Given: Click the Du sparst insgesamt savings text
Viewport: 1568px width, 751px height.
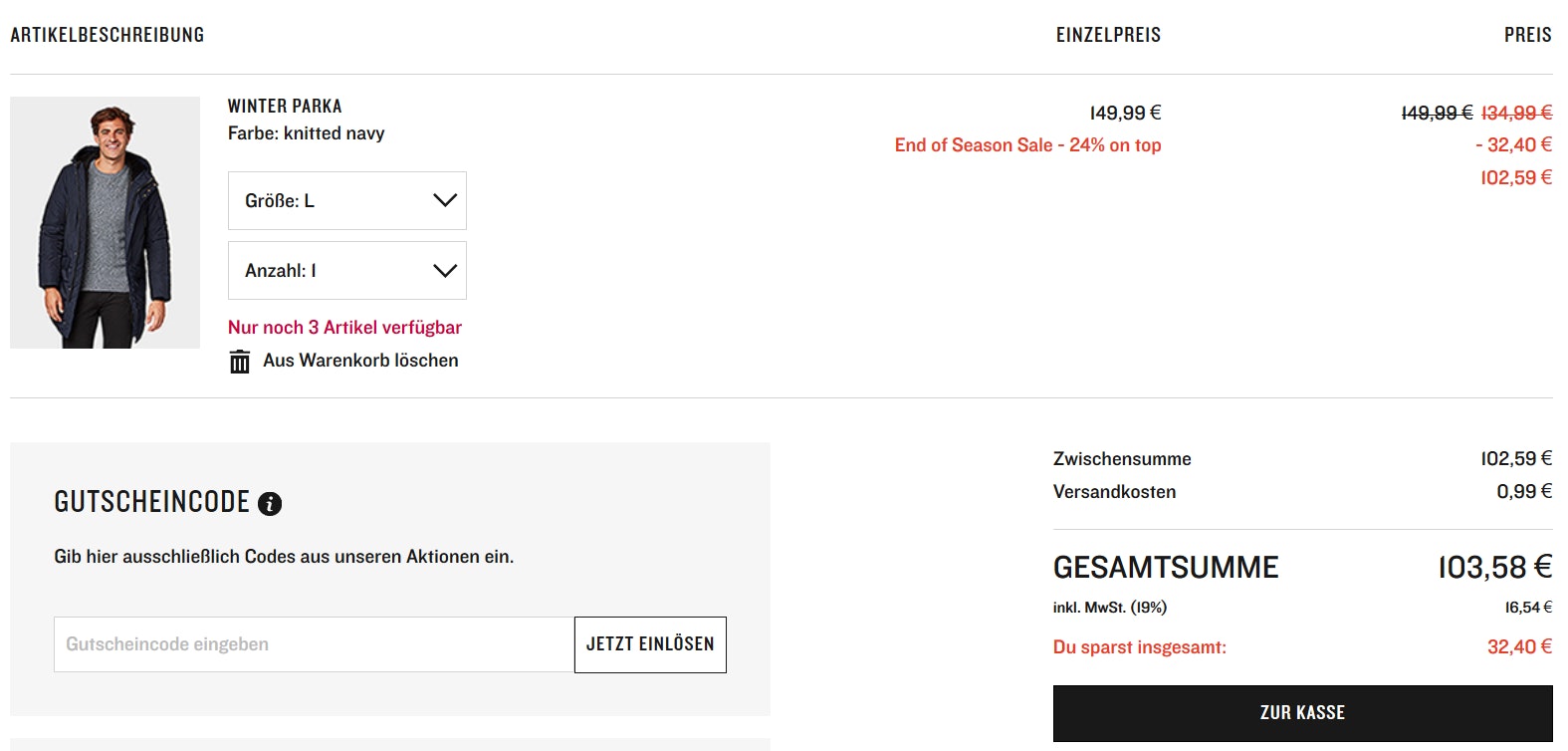Looking at the screenshot, I should coord(1139,647).
